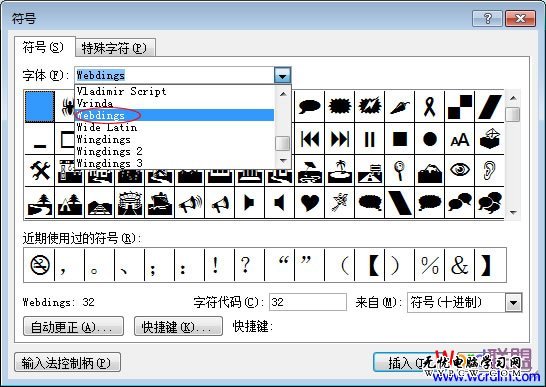The height and width of the screenshot is (387, 546).
Task: Click the symbol grid scrollbar thumb
Action: point(513,114)
